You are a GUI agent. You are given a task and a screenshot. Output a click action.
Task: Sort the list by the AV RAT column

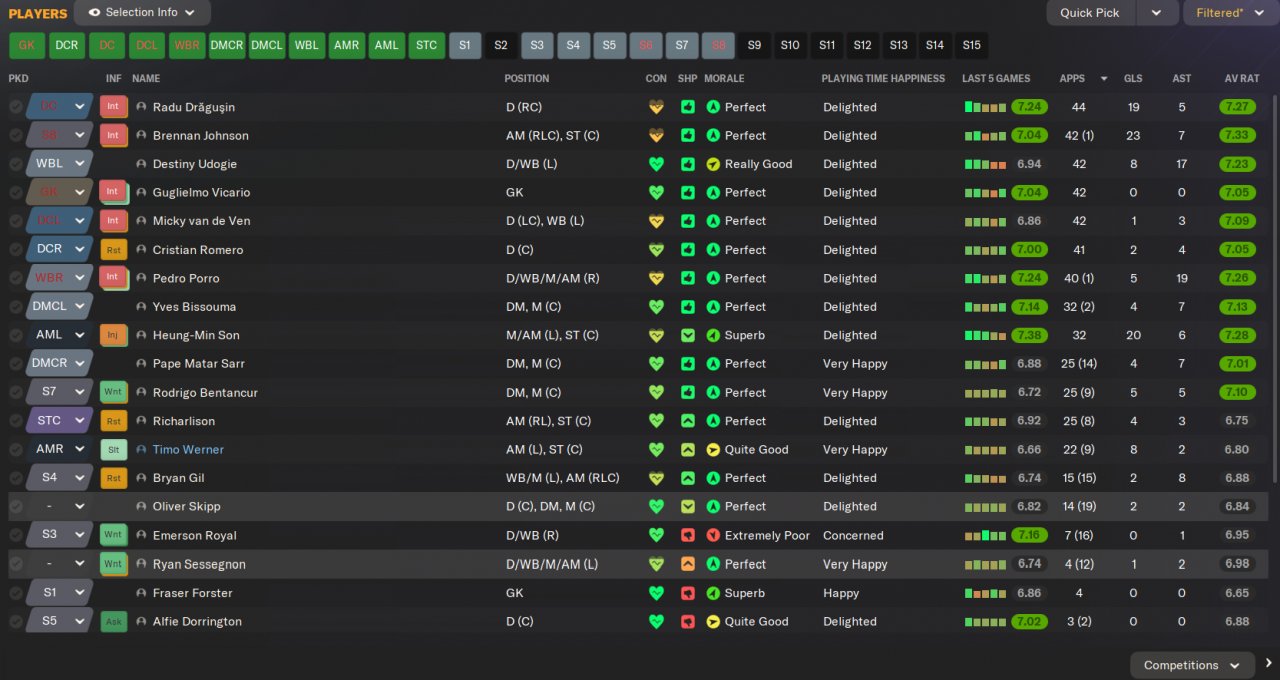tap(1244, 78)
